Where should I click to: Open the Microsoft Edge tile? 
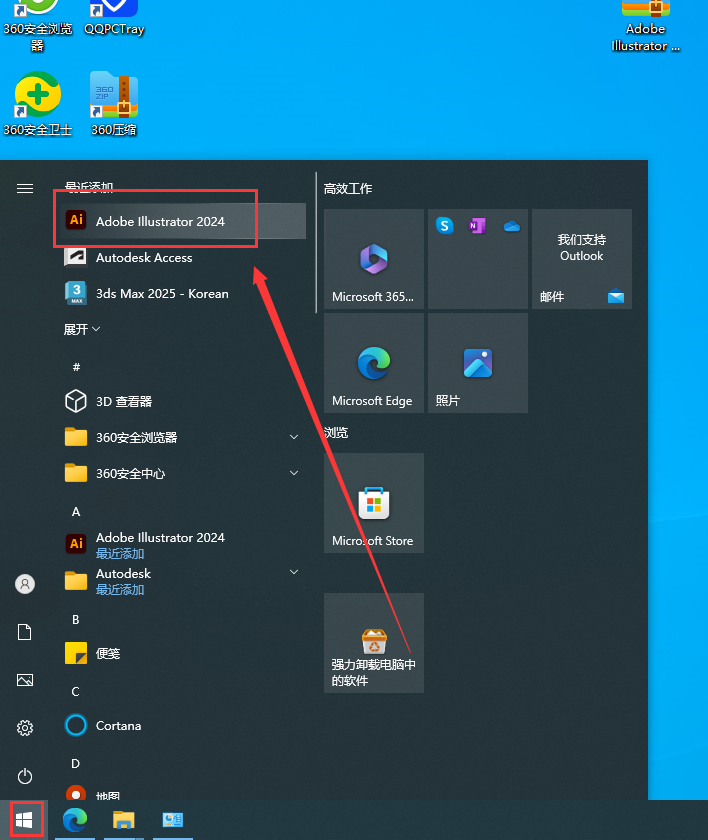click(x=374, y=363)
